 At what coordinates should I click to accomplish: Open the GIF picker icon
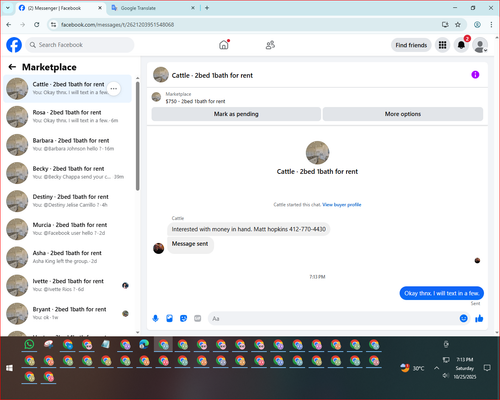[197, 318]
